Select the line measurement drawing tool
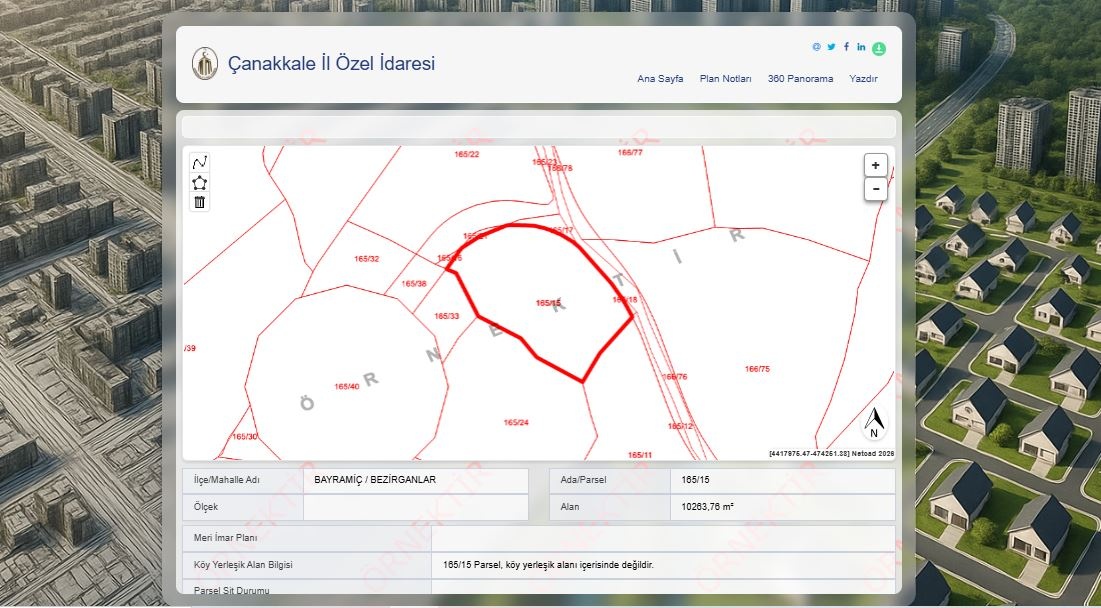The width and height of the screenshot is (1101, 608). pyautogui.click(x=199, y=164)
